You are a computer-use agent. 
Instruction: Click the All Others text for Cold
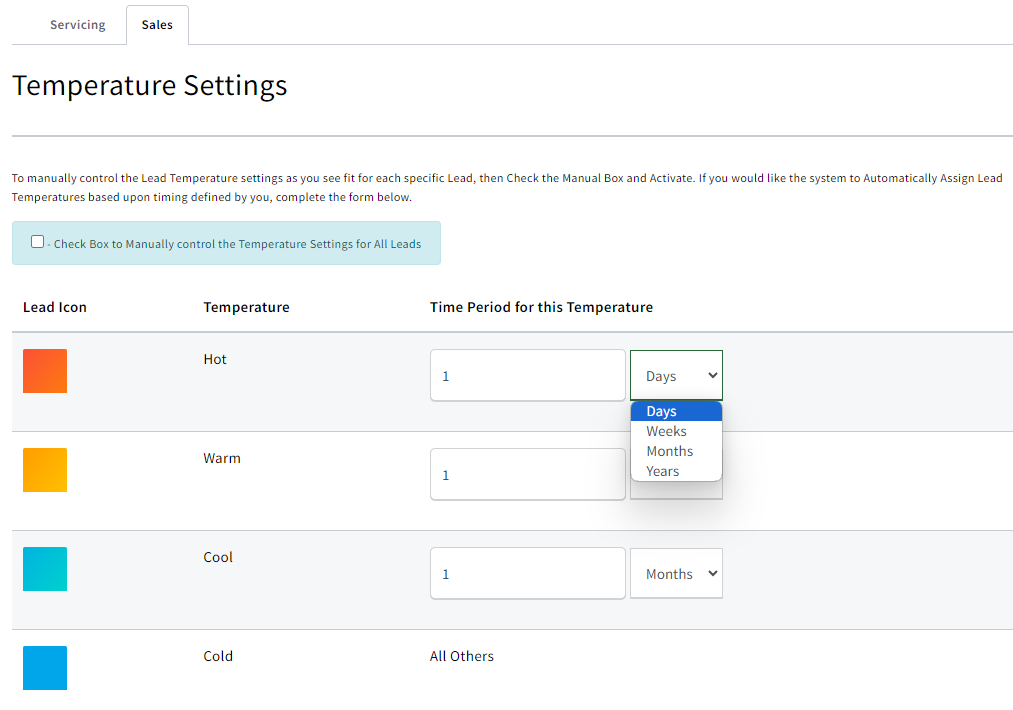click(462, 656)
